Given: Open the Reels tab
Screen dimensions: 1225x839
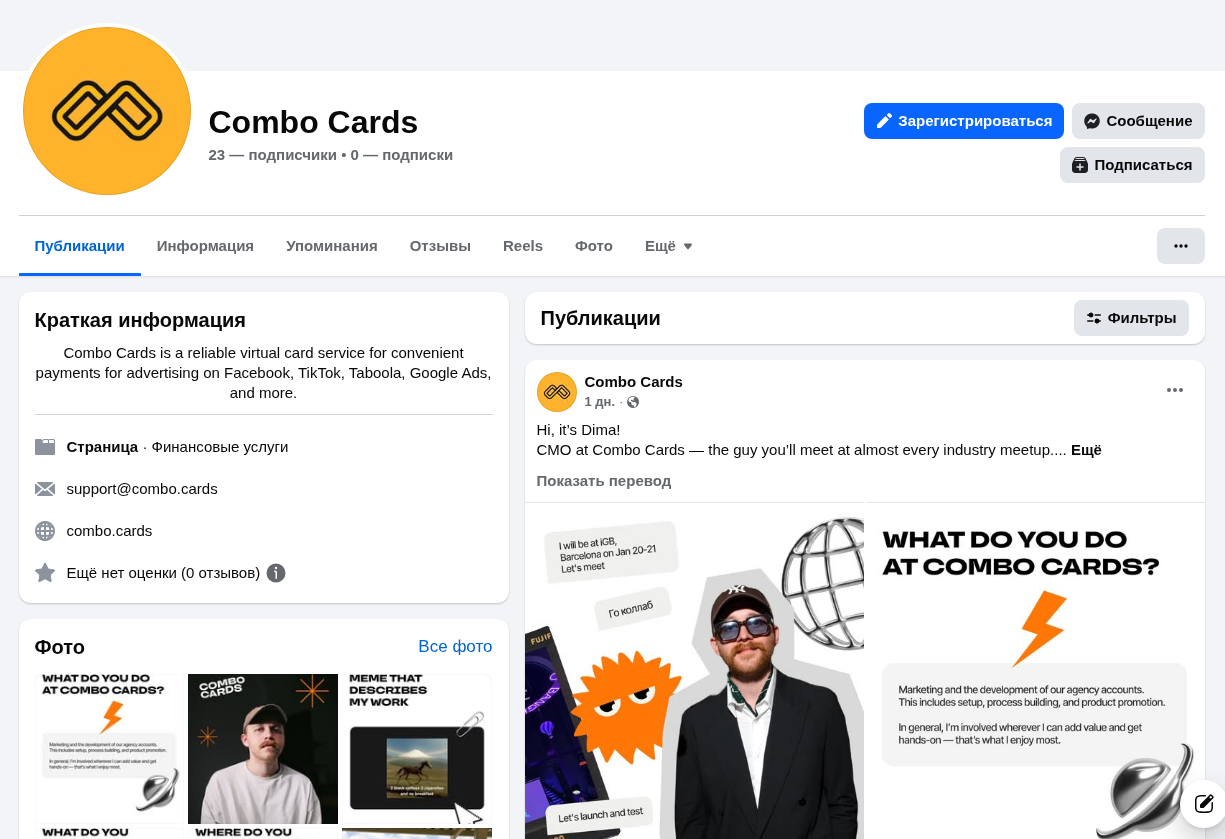Looking at the screenshot, I should 522,246.
